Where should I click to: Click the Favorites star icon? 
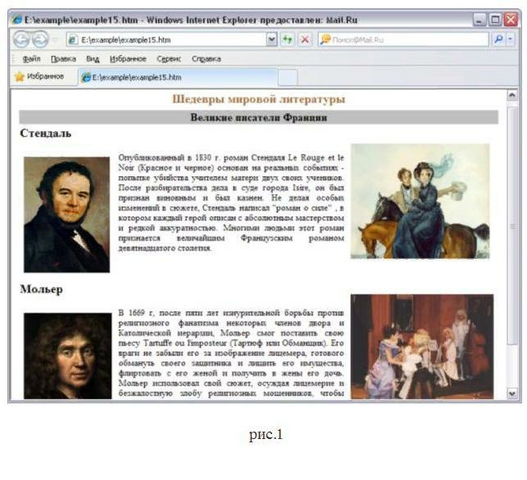[19, 77]
